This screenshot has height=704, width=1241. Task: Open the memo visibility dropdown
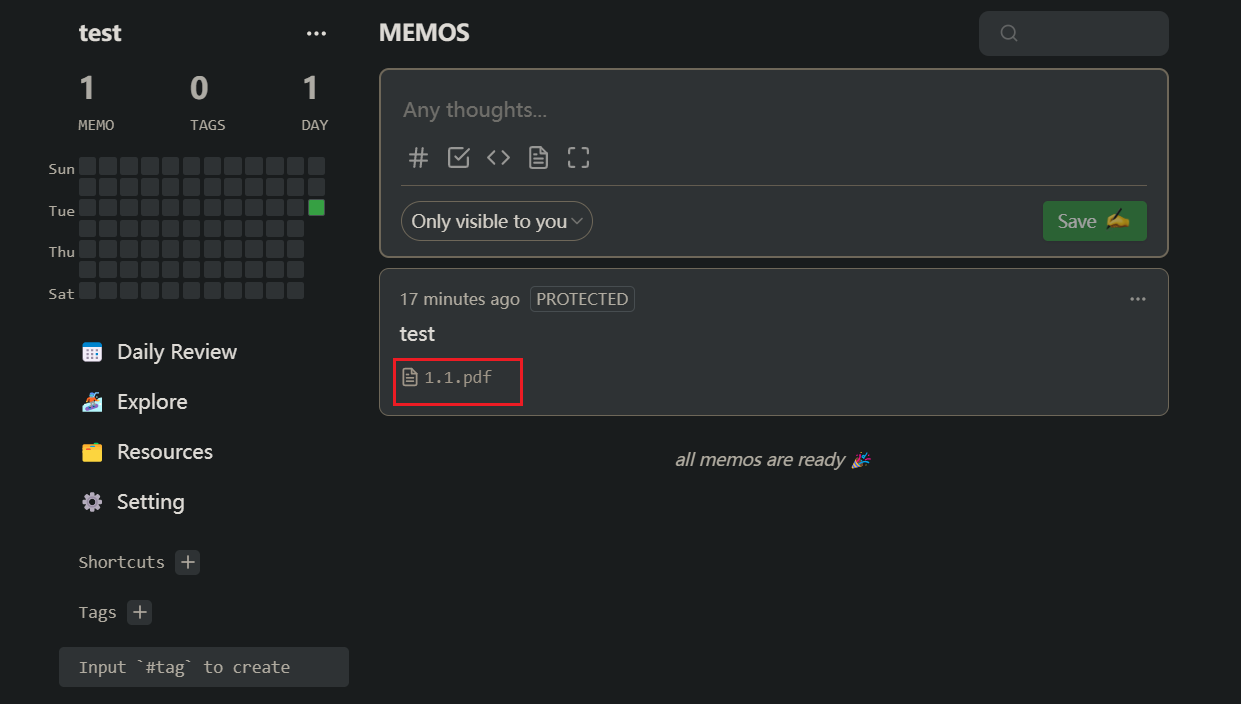tap(496, 221)
